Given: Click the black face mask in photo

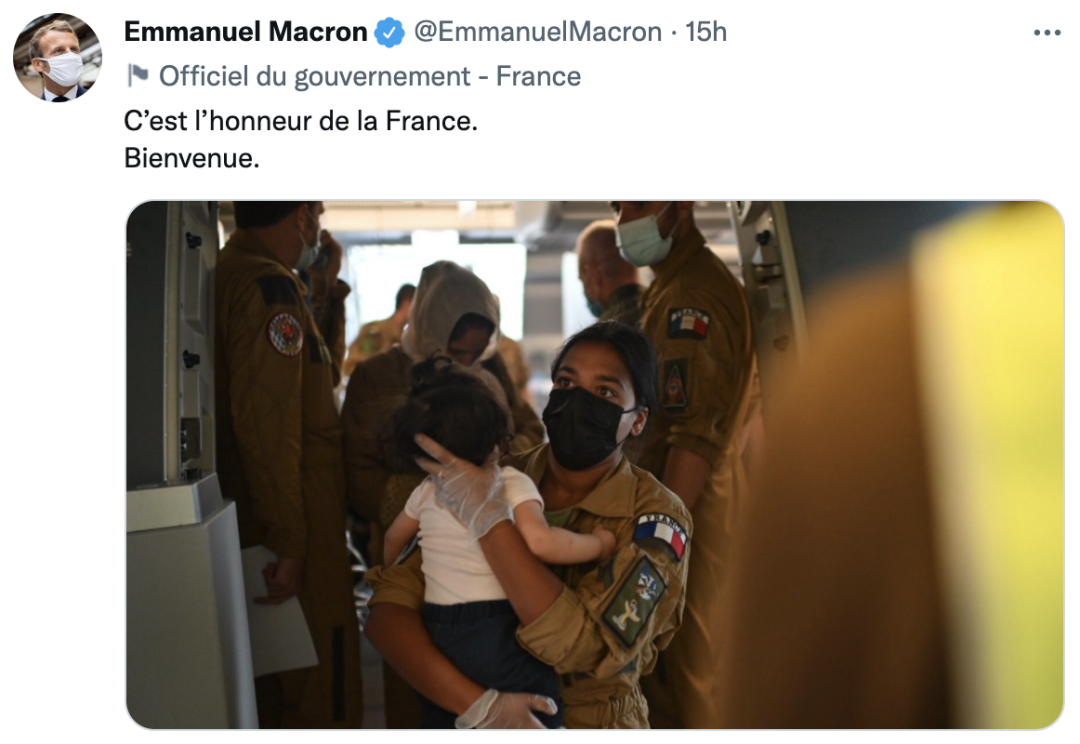Looking at the screenshot, I should (584, 428).
